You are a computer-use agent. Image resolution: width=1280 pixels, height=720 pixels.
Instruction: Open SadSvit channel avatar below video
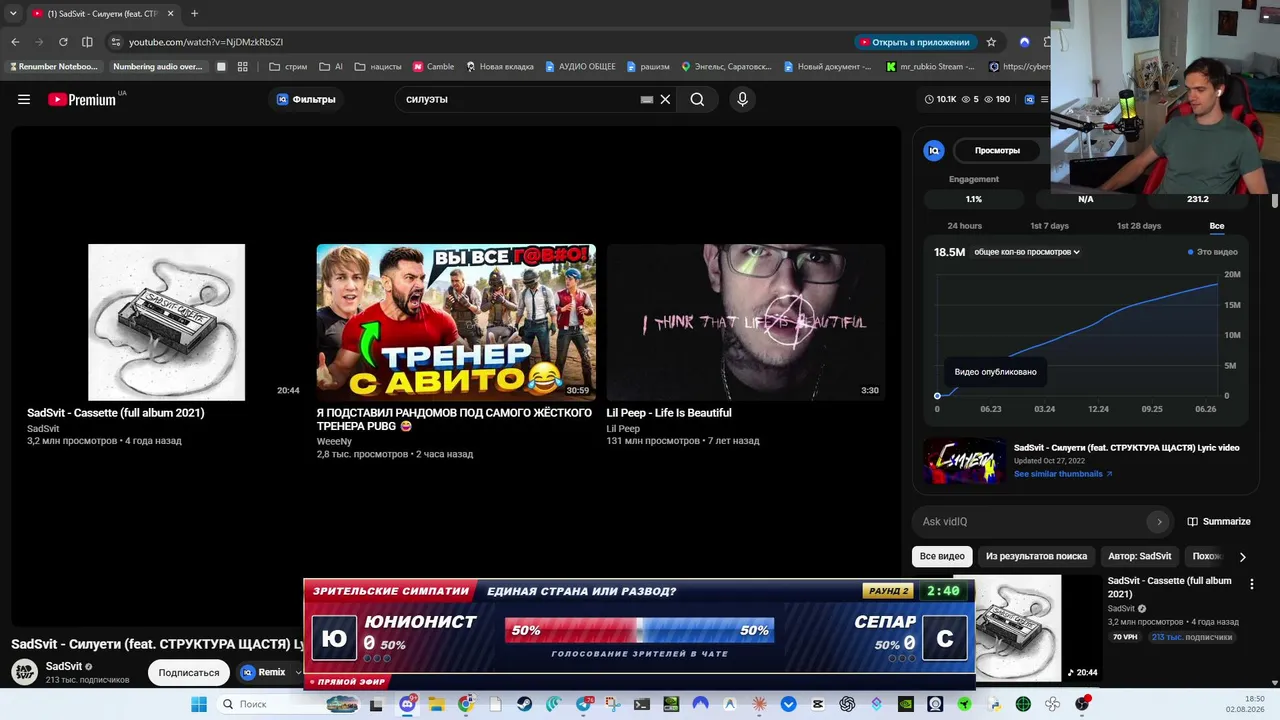coord(25,672)
